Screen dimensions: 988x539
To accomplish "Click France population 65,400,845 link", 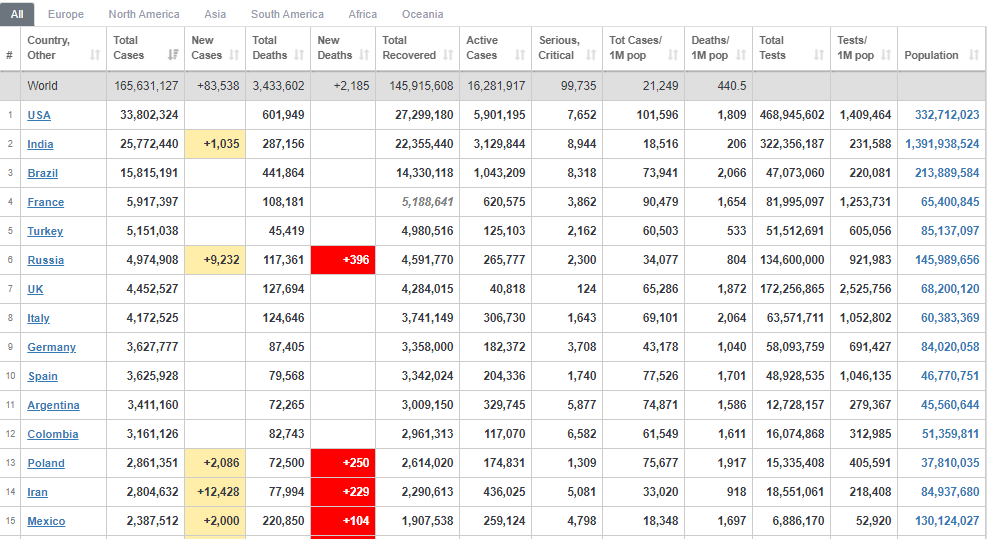I will click(x=950, y=202).
